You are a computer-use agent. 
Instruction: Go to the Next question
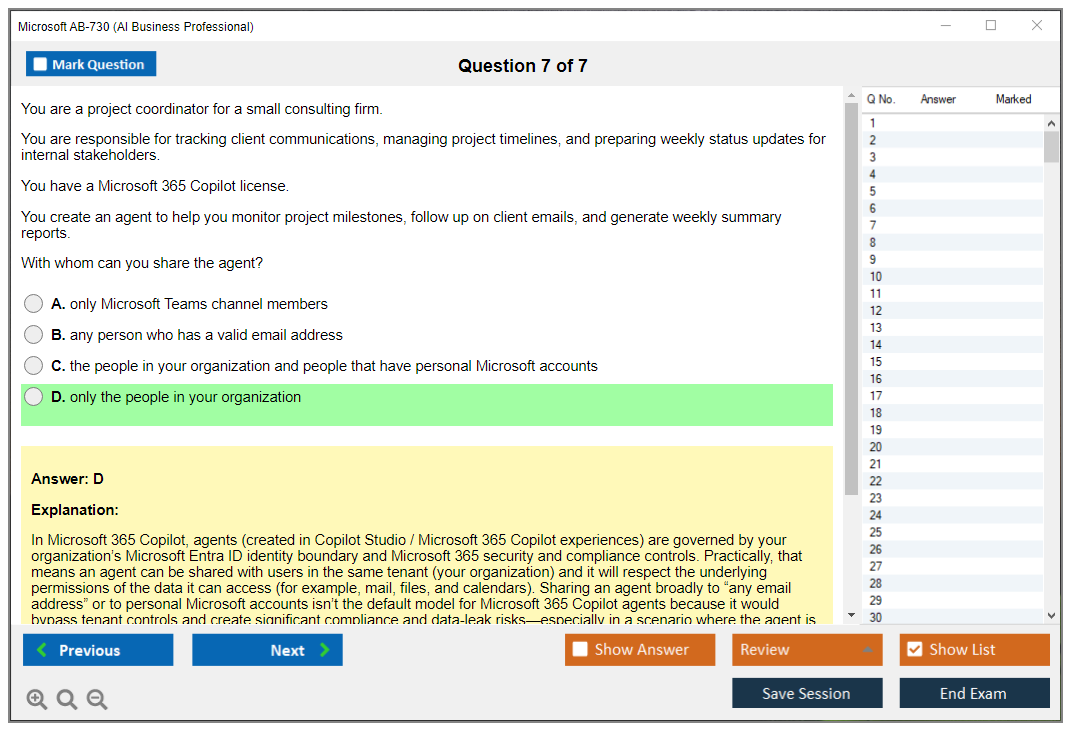click(267, 650)
